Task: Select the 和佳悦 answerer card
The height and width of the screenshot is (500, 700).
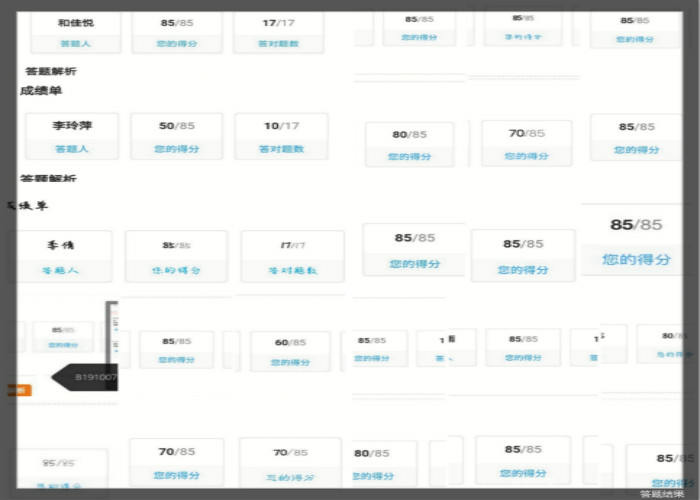Action: pyautogui.click(x=75, y=33)
